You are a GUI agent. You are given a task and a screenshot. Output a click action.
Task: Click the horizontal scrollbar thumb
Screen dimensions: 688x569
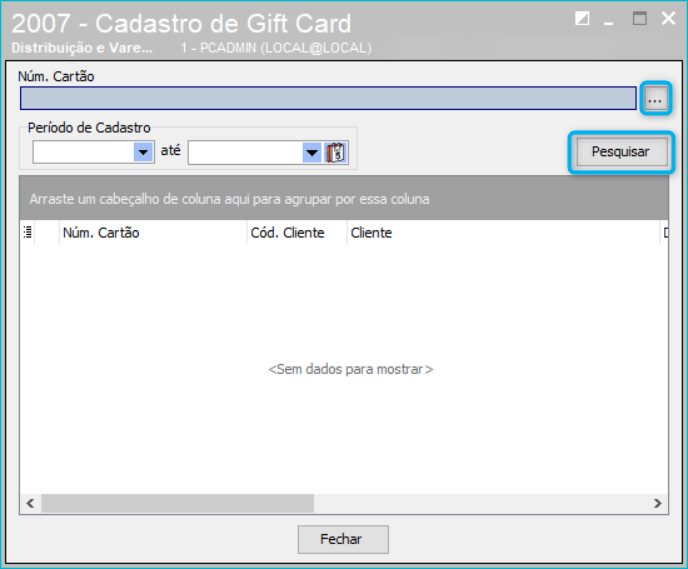(178, 503)
